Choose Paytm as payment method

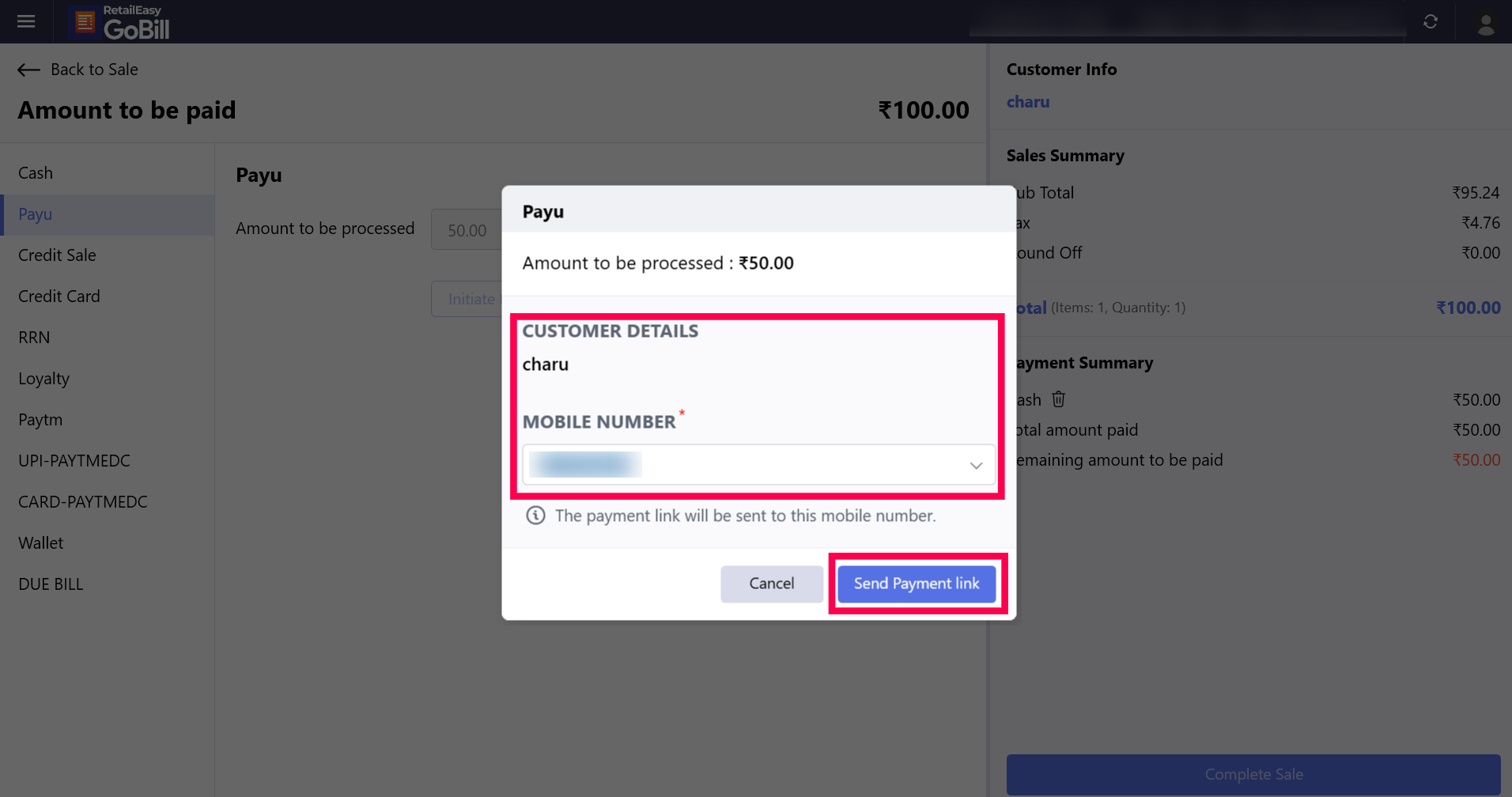pyautogui.click(x=40, y=420)
